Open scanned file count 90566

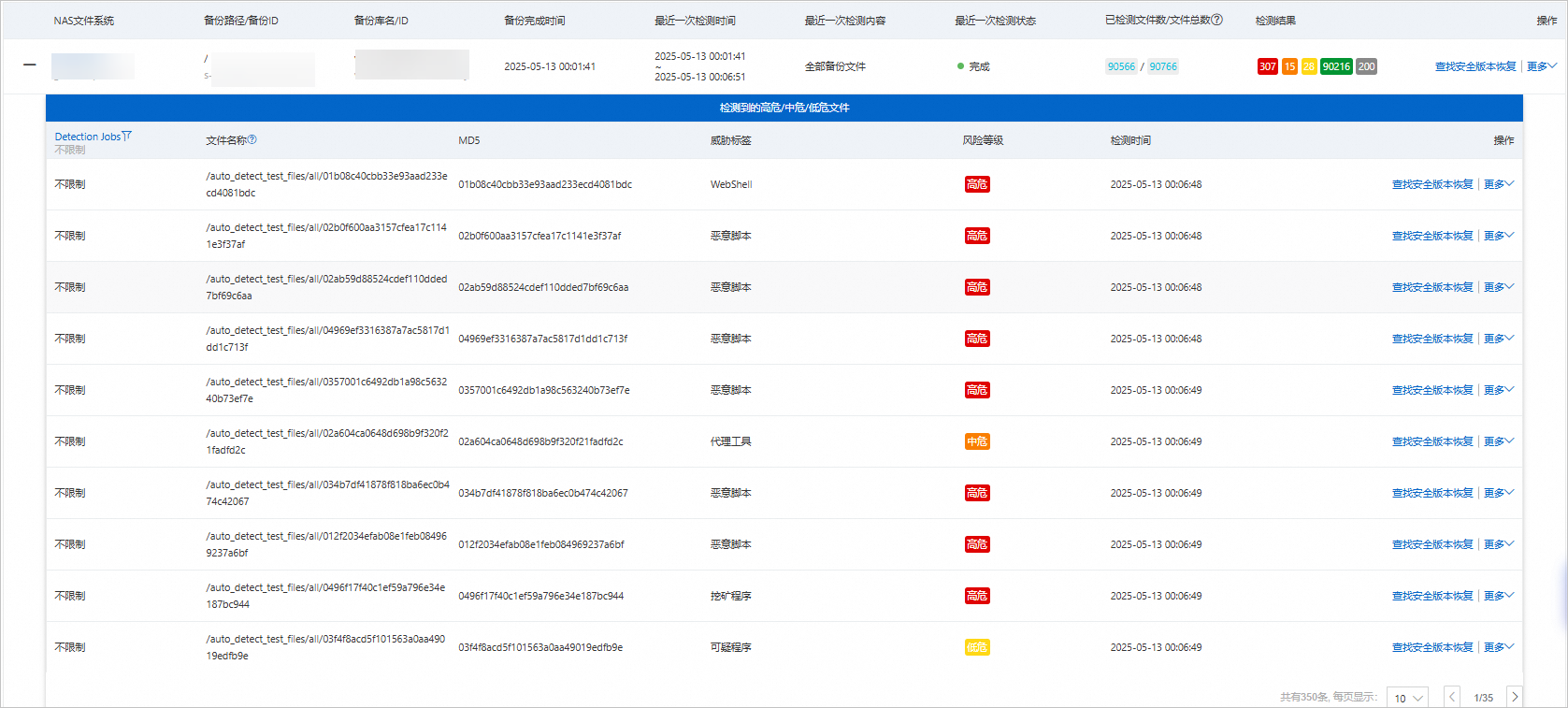click(1121, 66)
